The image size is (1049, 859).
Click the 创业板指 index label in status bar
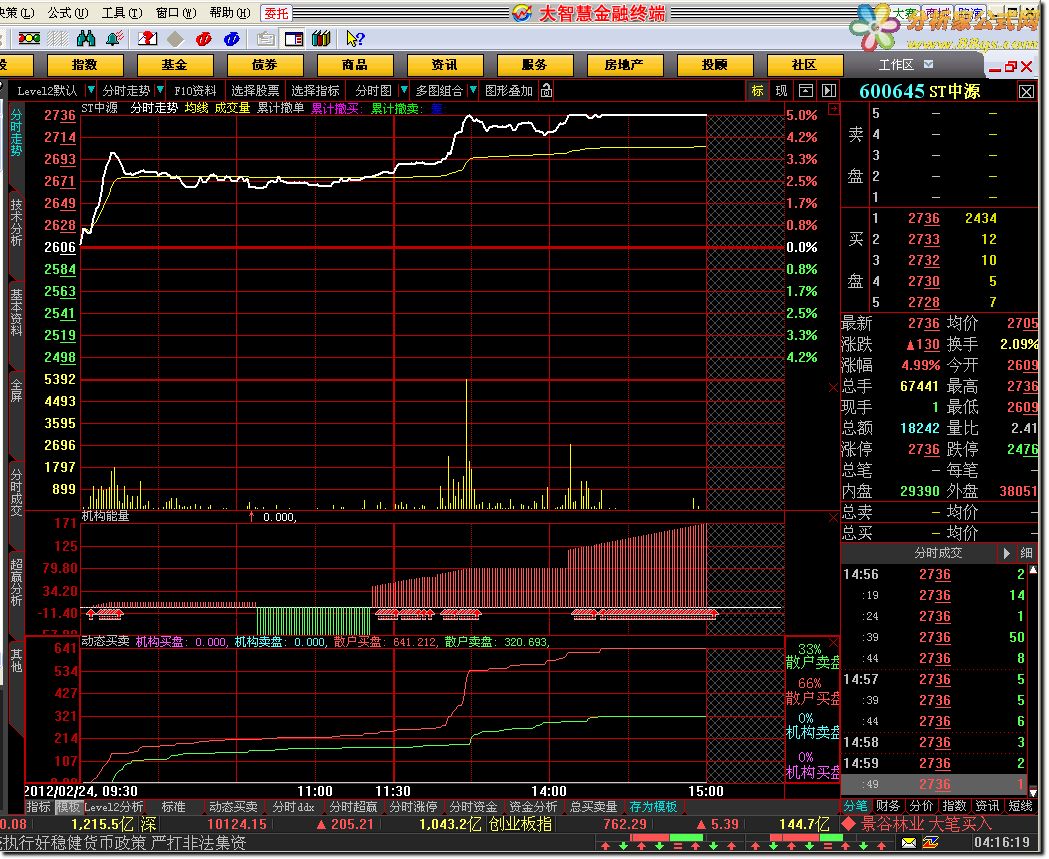(x=520, y=824)
